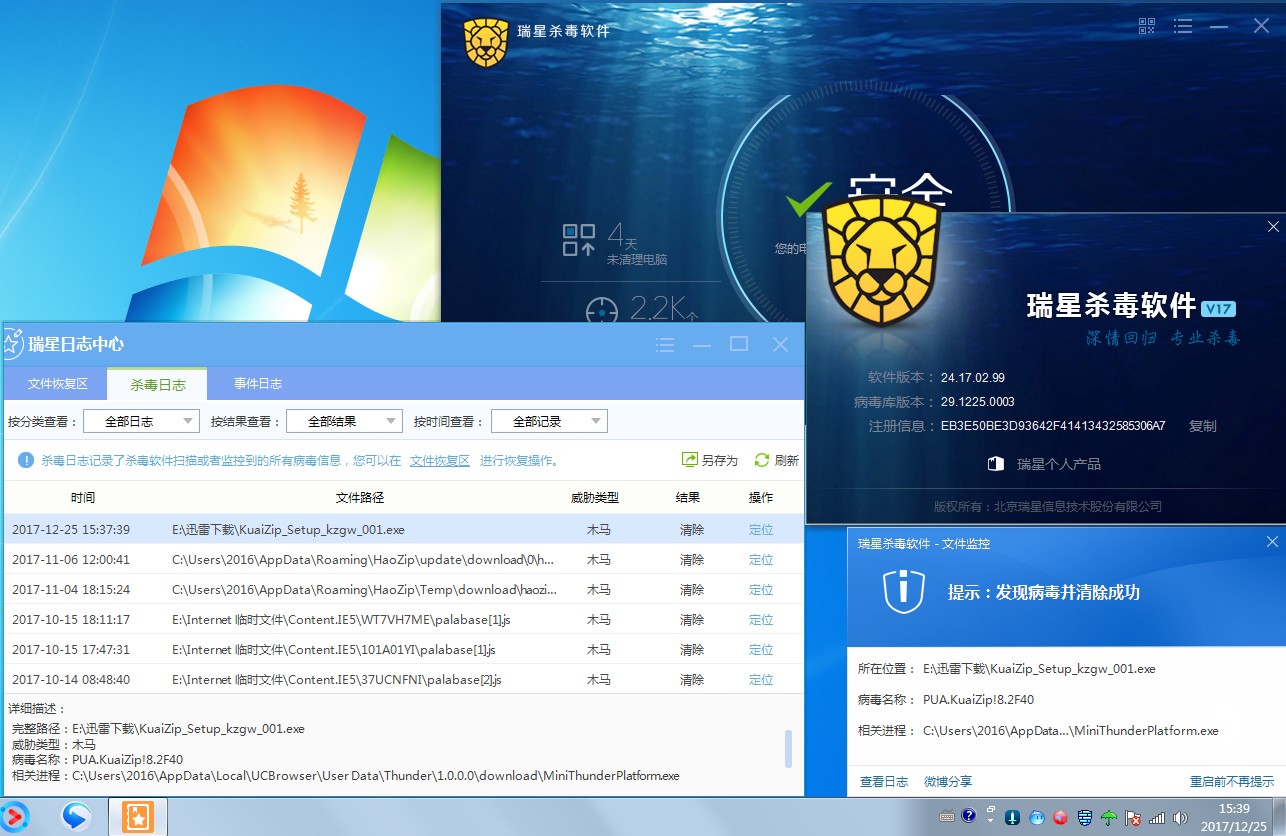Click the 文件路径 column header
This screenshot has width=1286, height=836.
(x=360, y=497)
